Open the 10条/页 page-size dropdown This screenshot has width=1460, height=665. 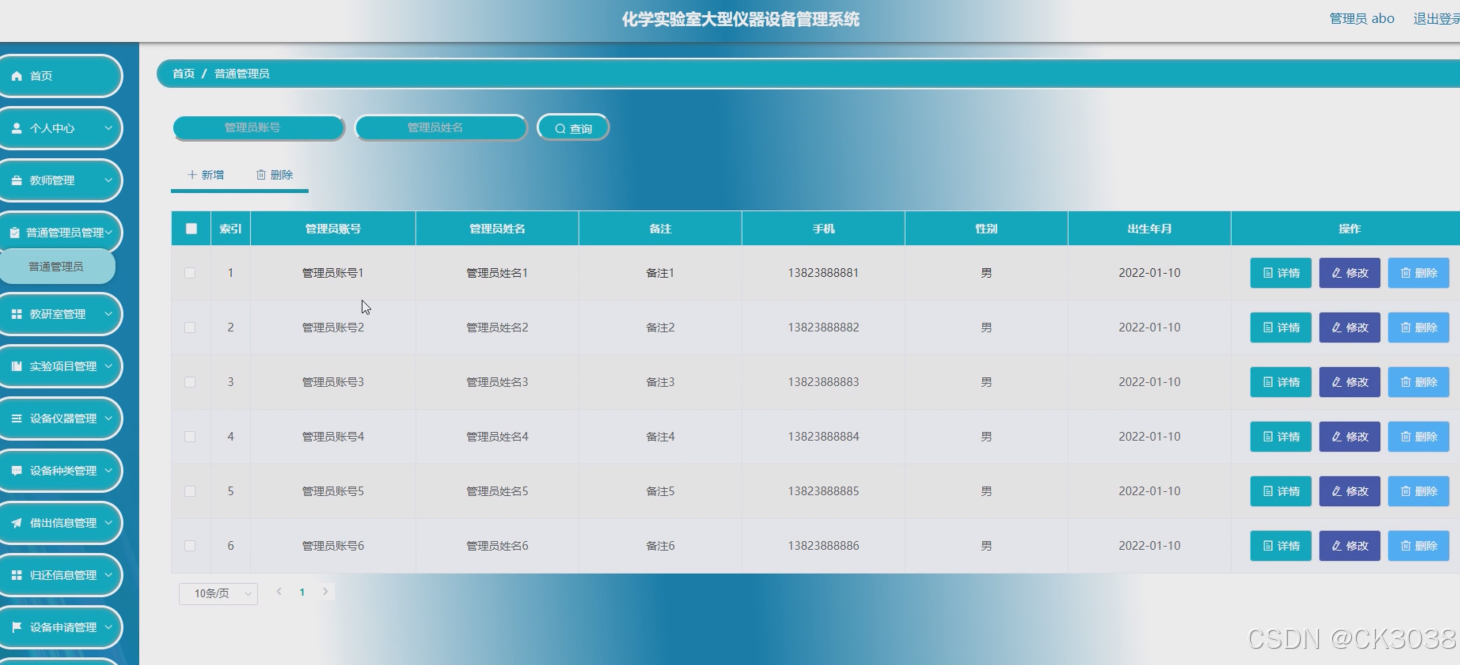[x=216, y=592]
